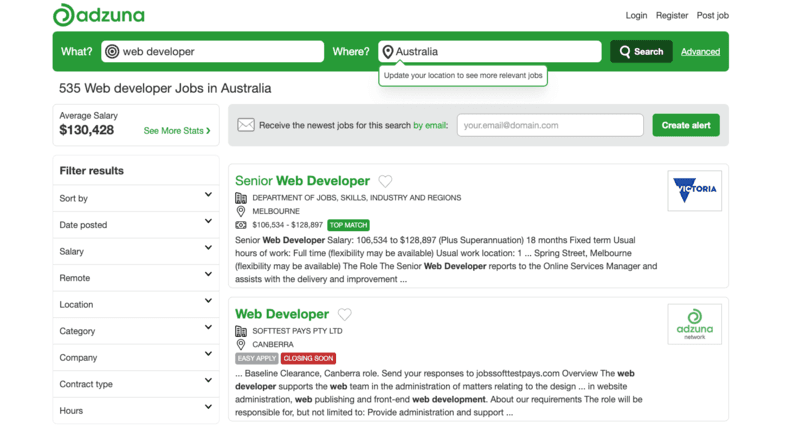Screen dimensions: 800x430
Task: Expand the Date posted filter
Action: tap(136, 225)
